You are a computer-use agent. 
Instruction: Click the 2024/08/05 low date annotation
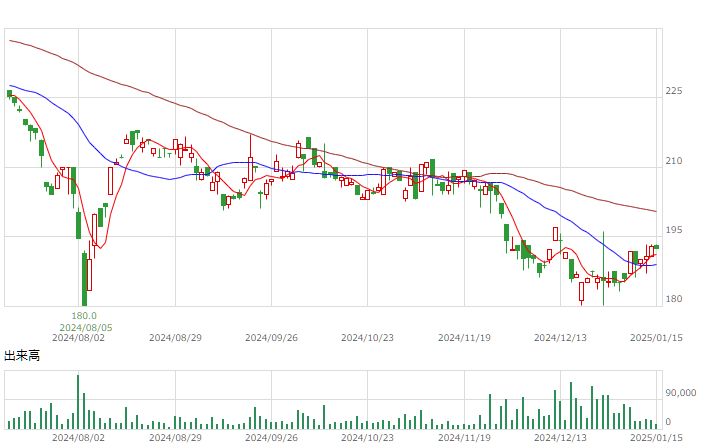[x=86, y=327]
